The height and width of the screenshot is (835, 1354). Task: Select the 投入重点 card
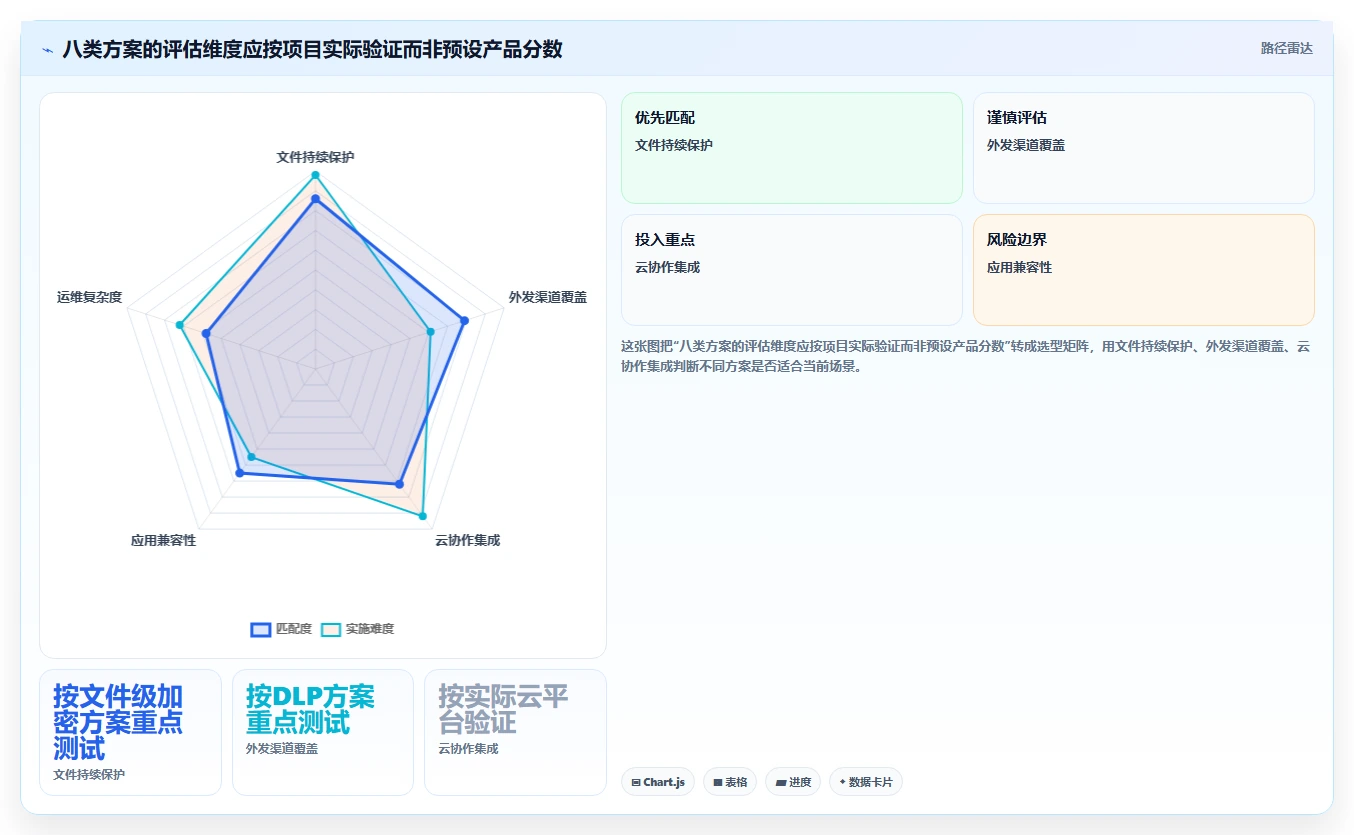tap(792, 270)
